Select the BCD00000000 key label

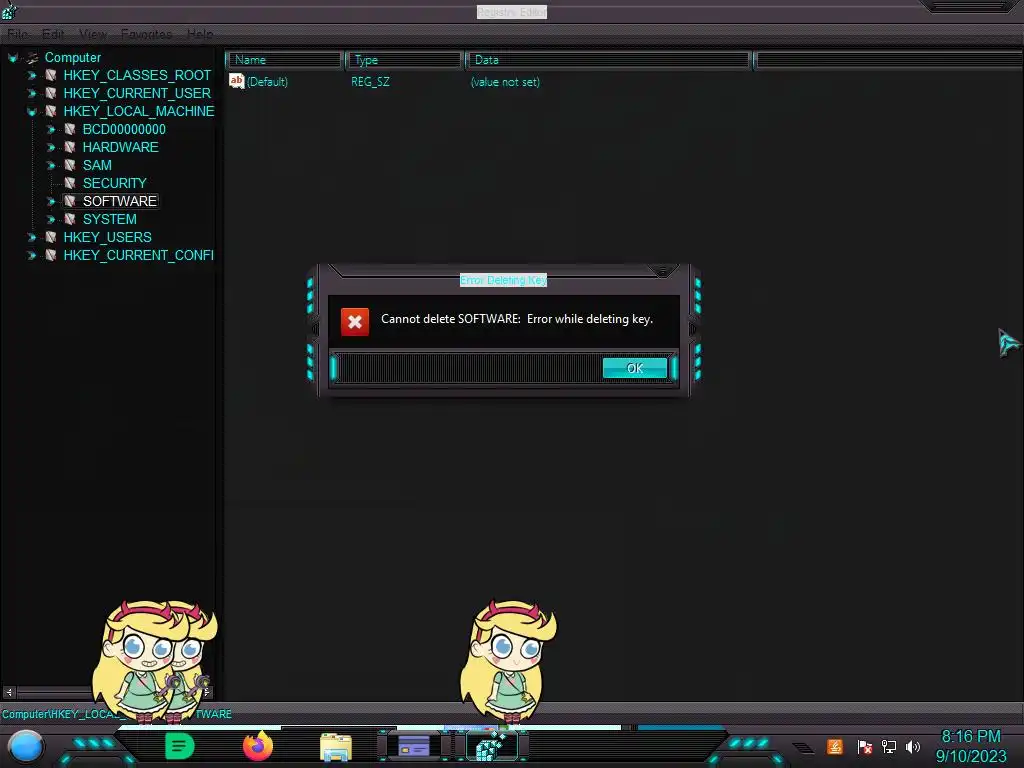(124, 129)
